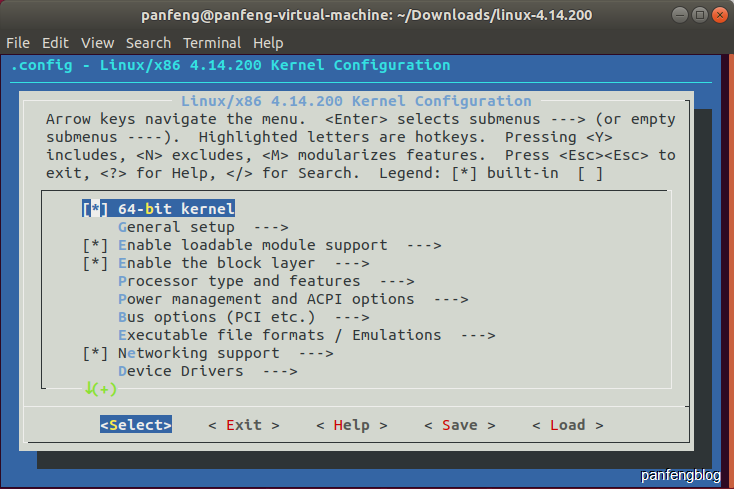The image size is (734, 489).
Task: Click the Select button
Action: point(136,424)
